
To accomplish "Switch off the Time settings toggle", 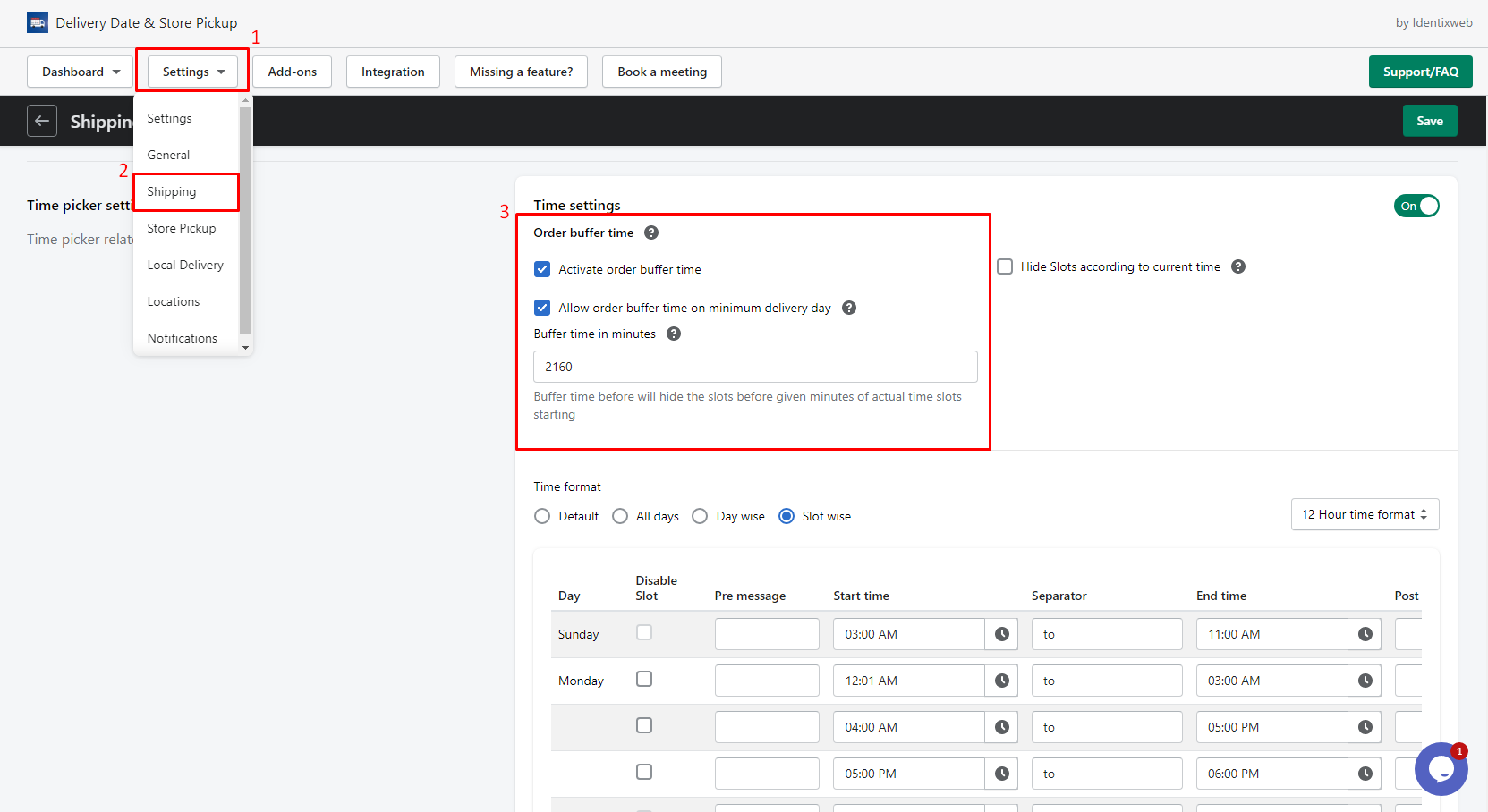I will click(x=1416, y=206).
